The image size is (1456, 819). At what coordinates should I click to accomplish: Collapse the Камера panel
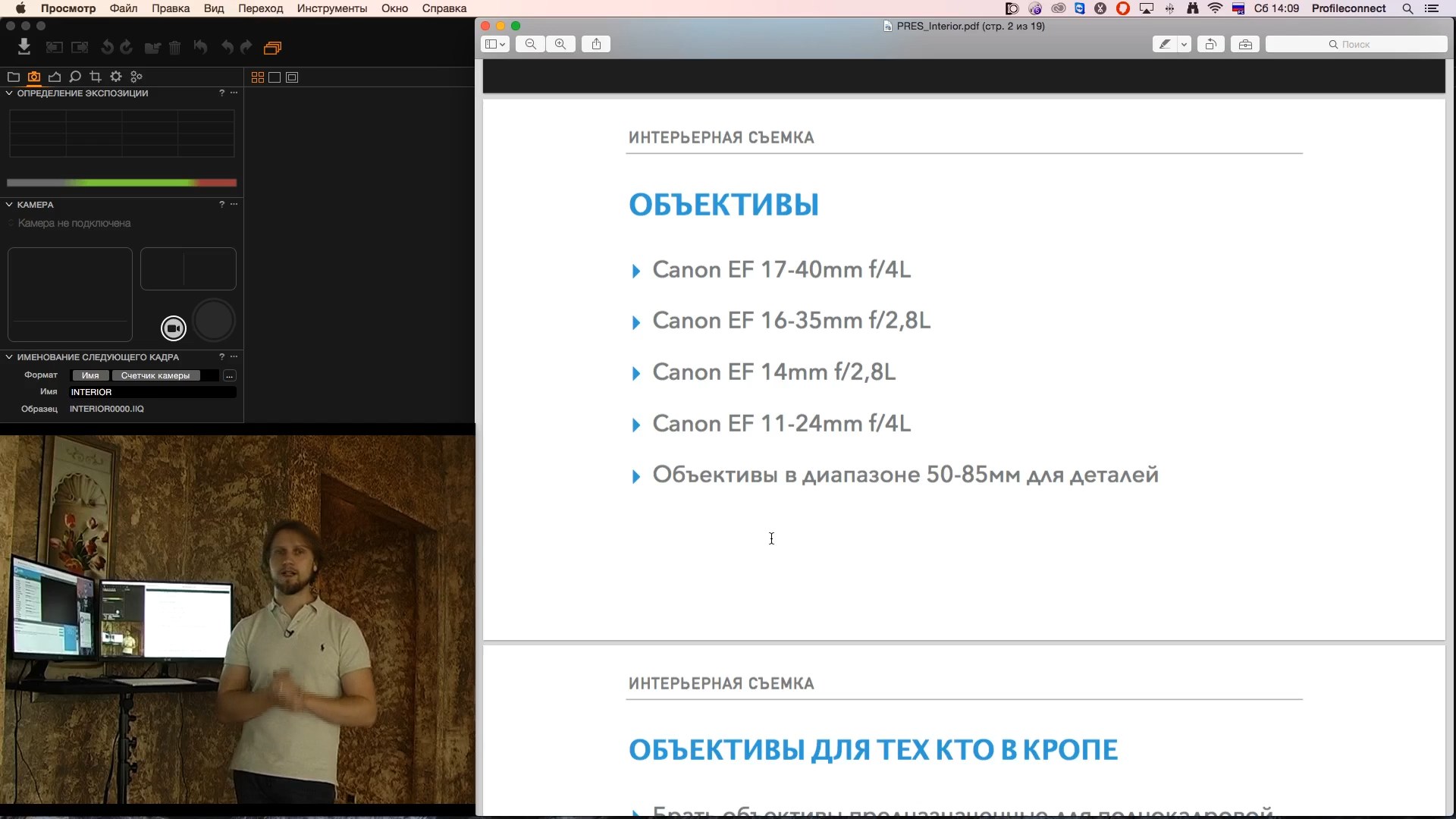(9, 205)
